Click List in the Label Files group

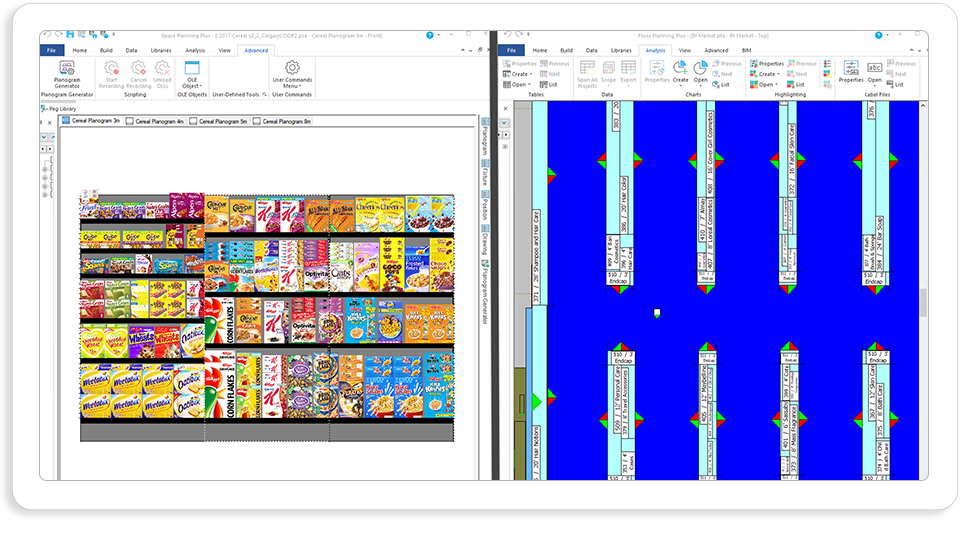[895, 84]
